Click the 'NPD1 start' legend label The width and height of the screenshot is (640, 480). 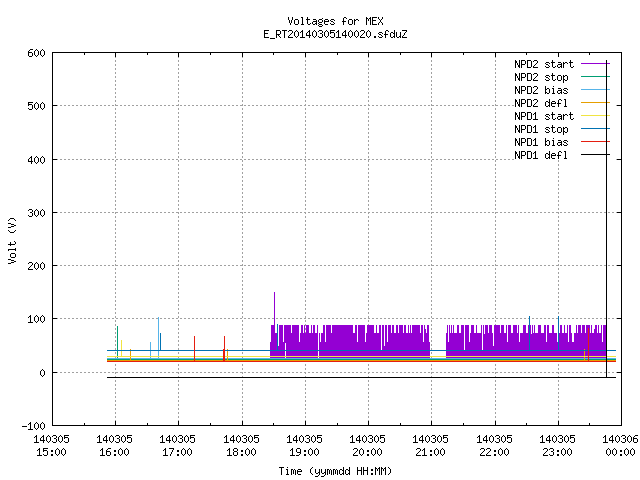coord(544,116)
